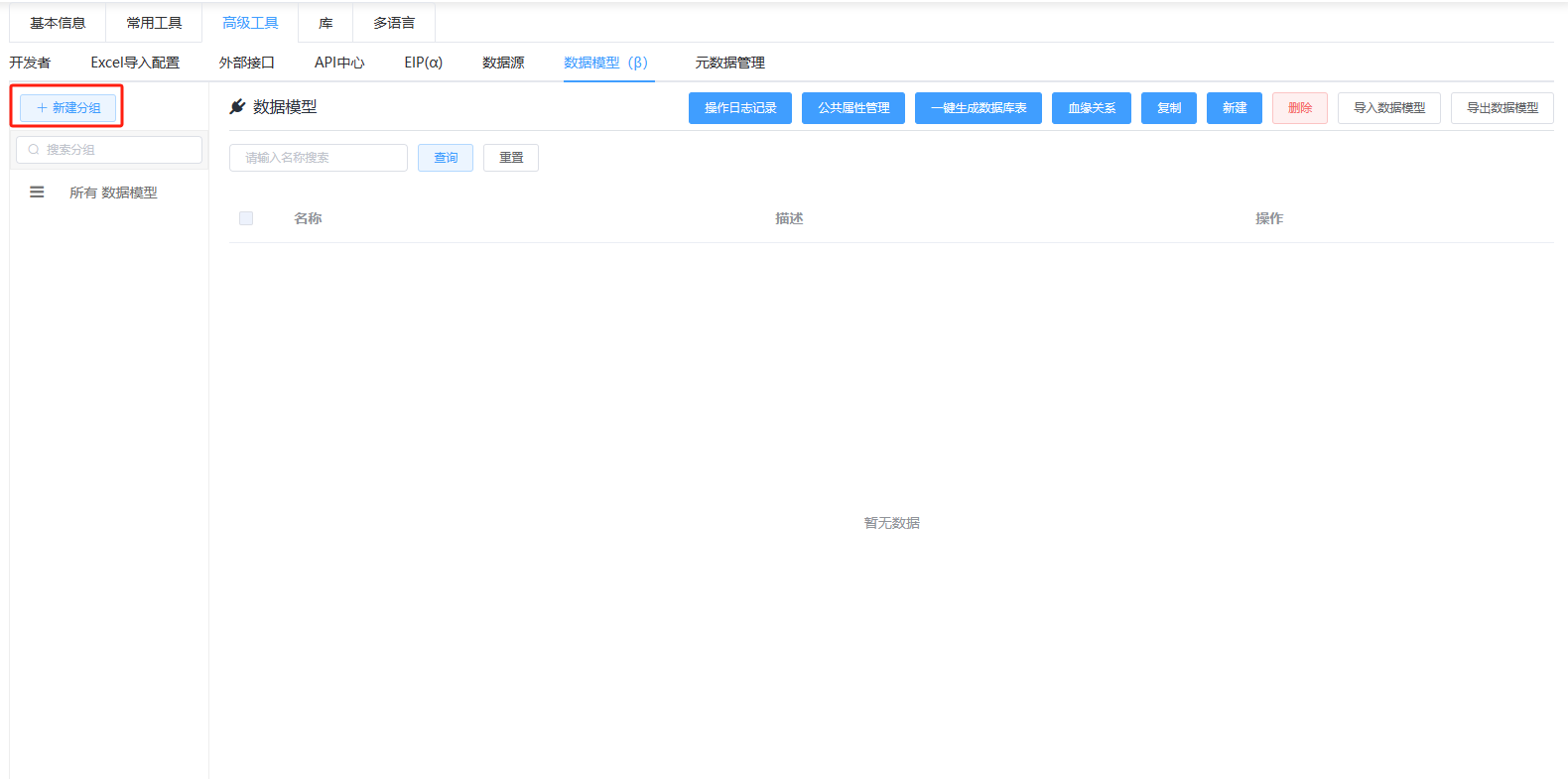1568x779 pixels.
Task: Click the hamburger icon beside 所有 数据模型
Action: (37, 193)
